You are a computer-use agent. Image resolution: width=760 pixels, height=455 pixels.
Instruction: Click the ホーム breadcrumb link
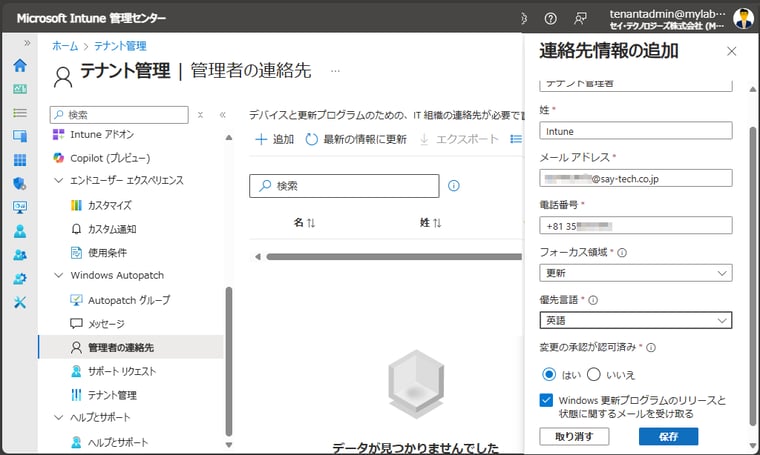tap(65, 46)
